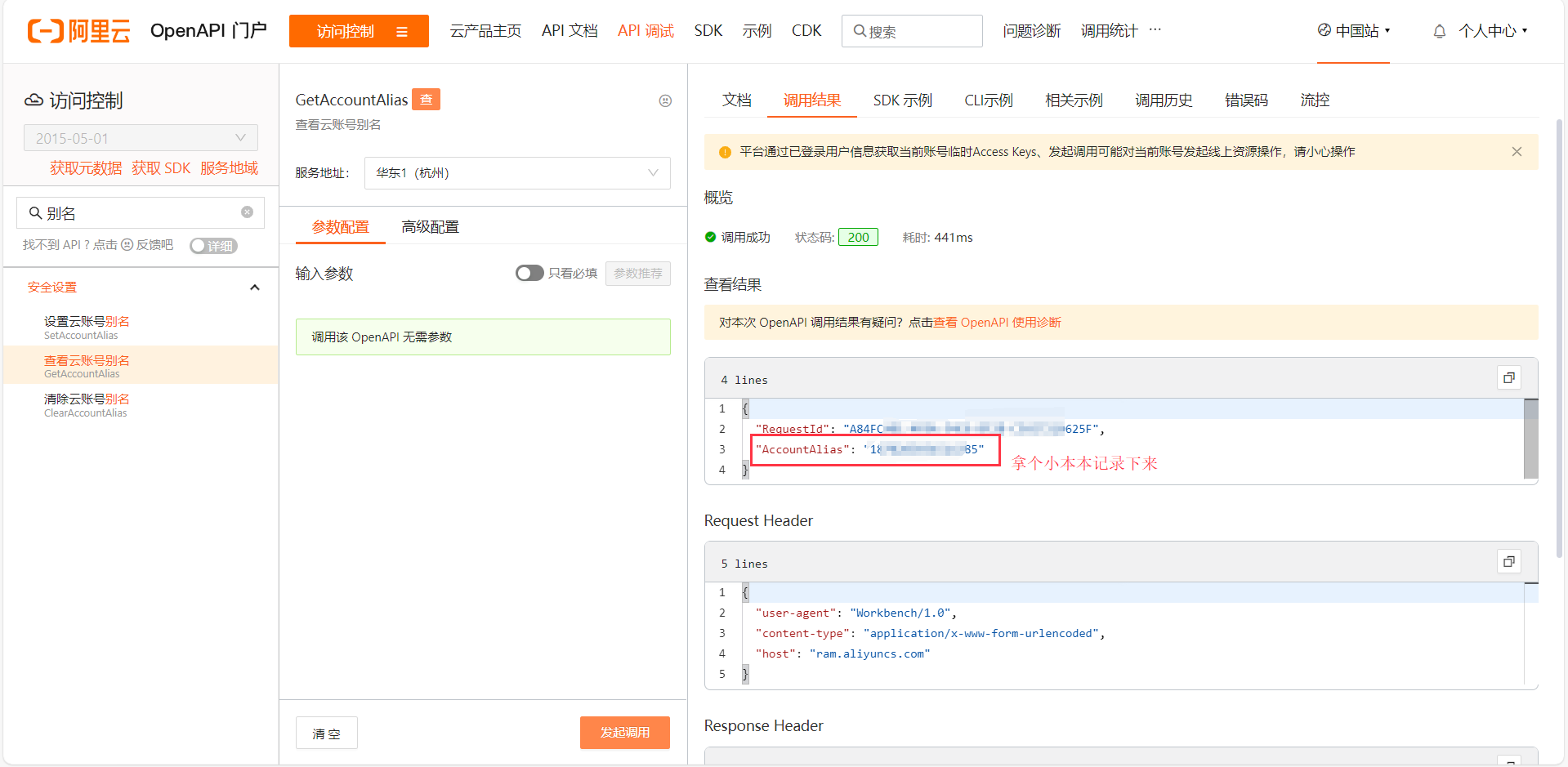
Task: Click the result code block vertical scrollbar
Action: (x=1530, y=439)
